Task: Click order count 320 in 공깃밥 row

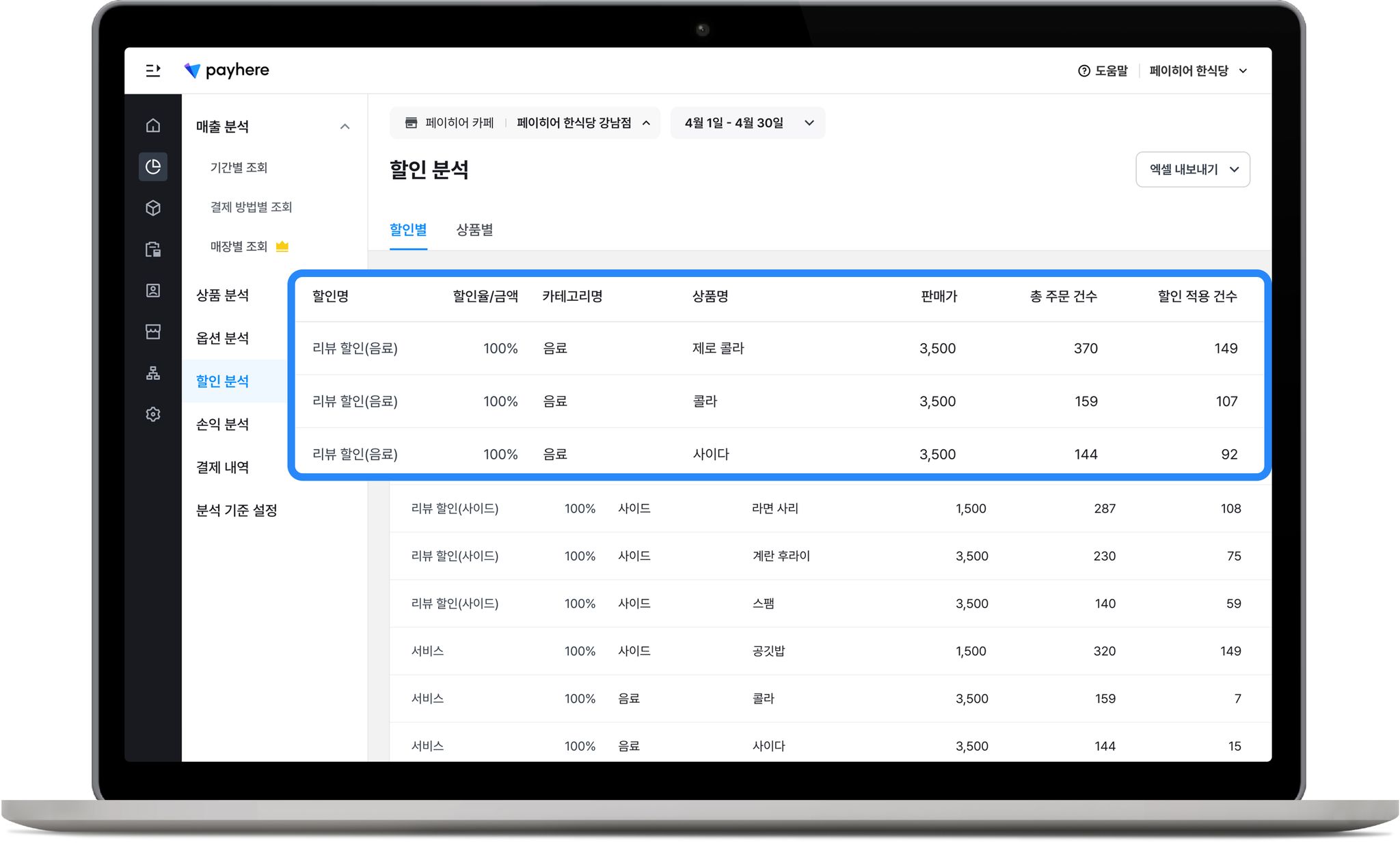Action: point(1105,651)
